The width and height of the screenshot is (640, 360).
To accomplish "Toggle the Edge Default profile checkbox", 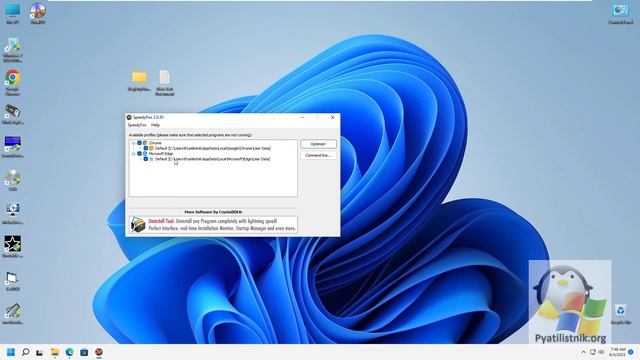I will point(146,159).
